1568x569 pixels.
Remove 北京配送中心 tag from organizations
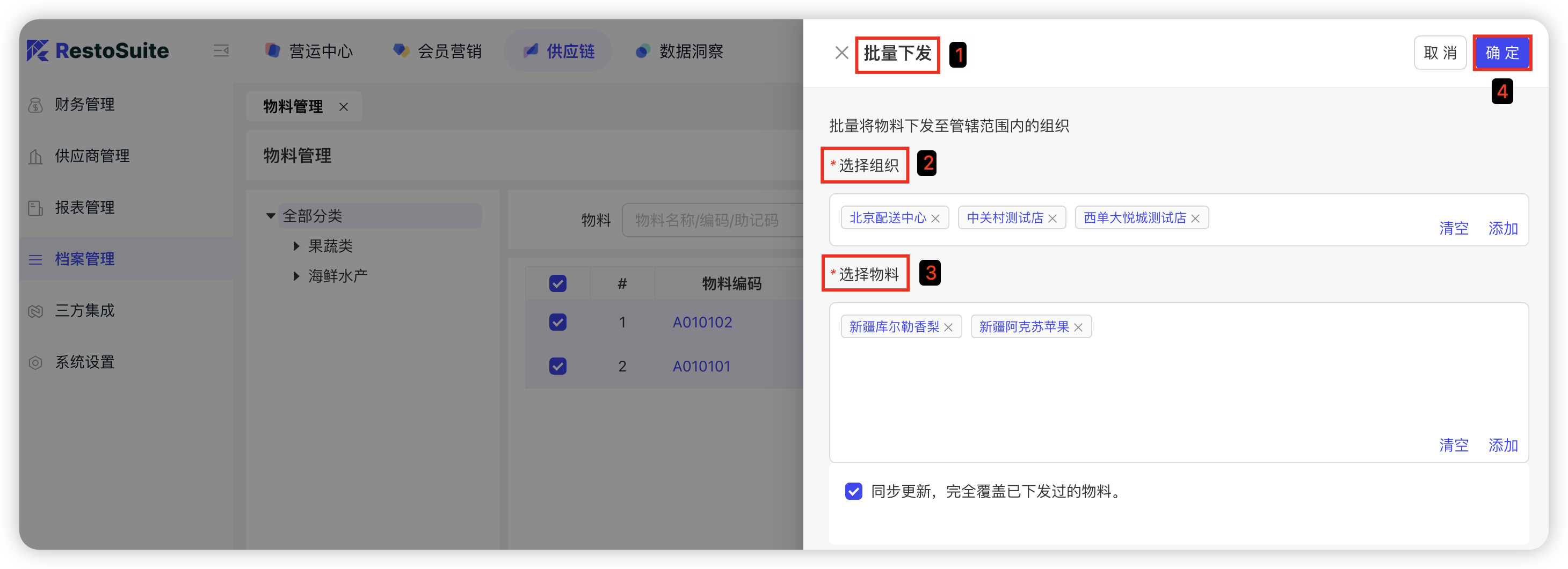tap(935, 218)
